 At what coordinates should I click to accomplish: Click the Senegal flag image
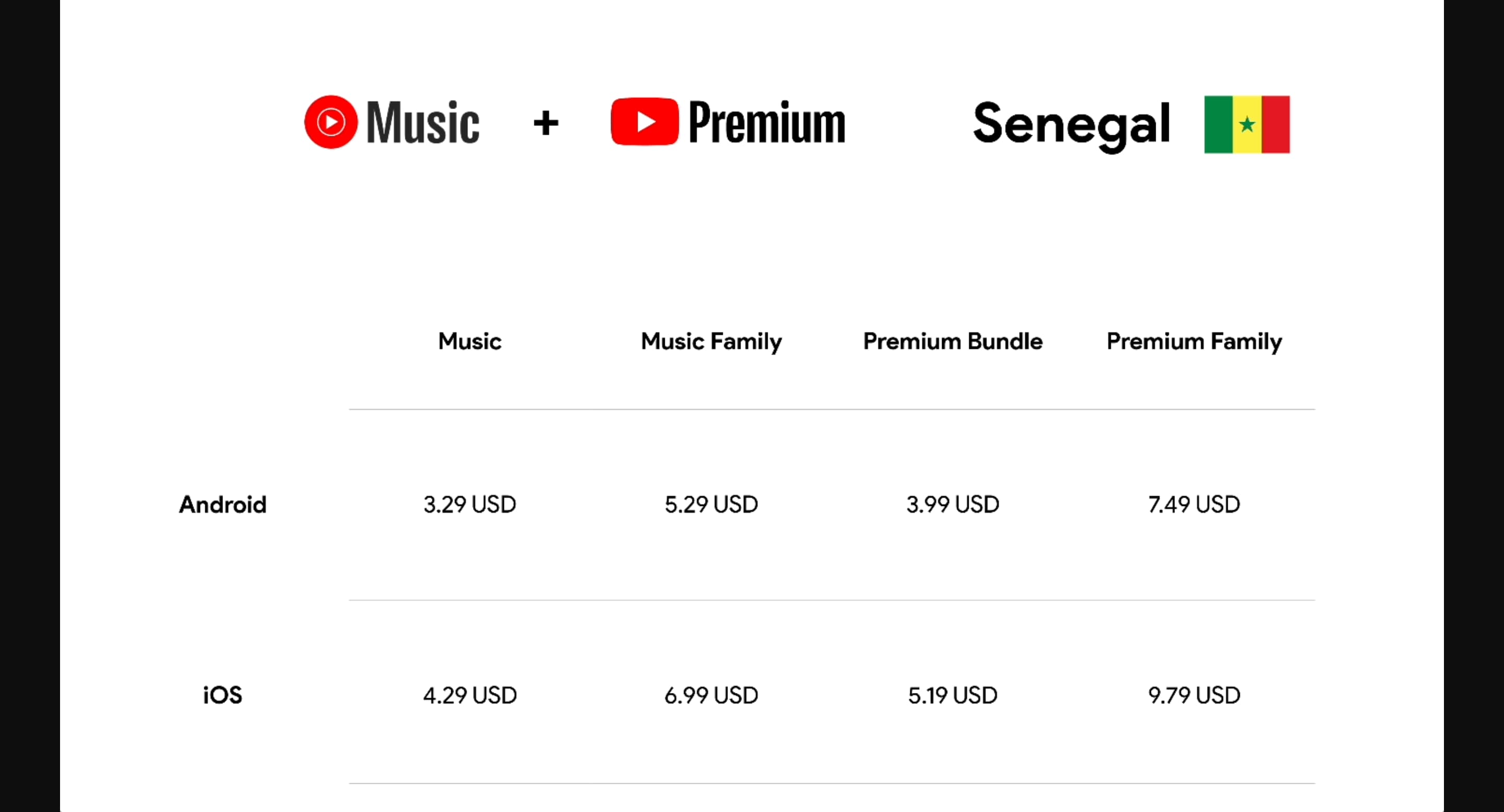1247,124
